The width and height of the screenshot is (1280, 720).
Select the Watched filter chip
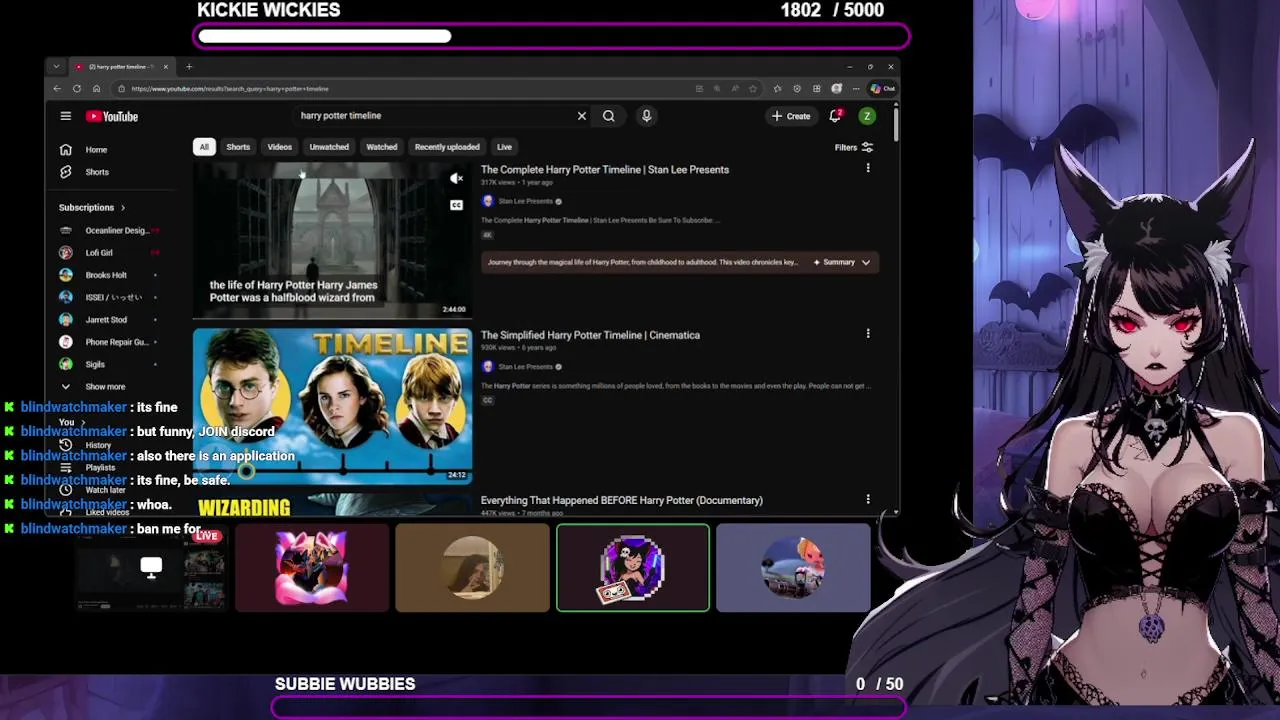pos(381,147)
